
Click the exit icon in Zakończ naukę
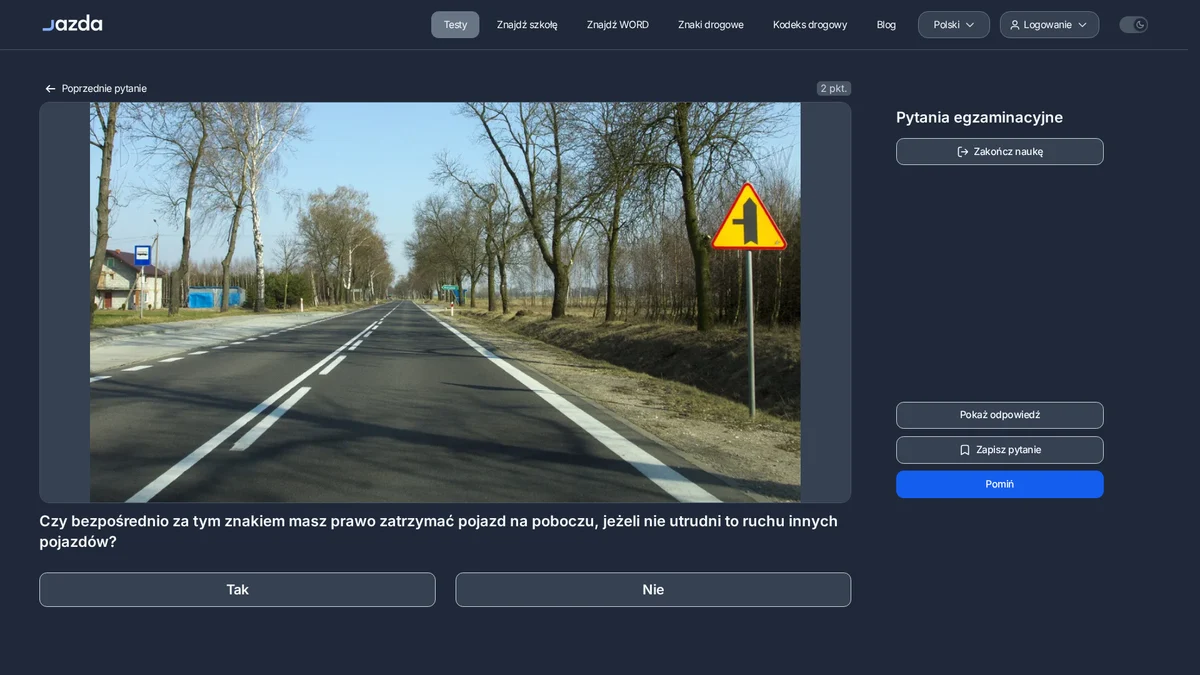point(963,152)
